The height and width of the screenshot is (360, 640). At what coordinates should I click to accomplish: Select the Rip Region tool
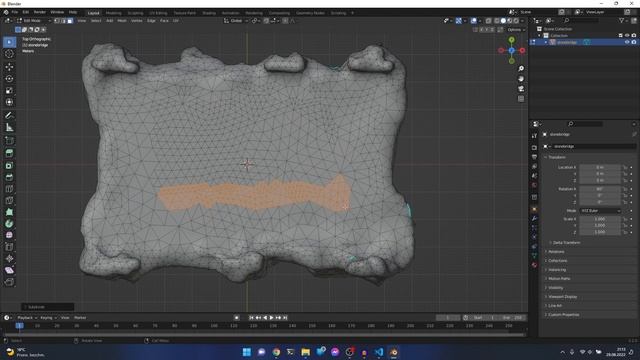click(x=9, y=282)
